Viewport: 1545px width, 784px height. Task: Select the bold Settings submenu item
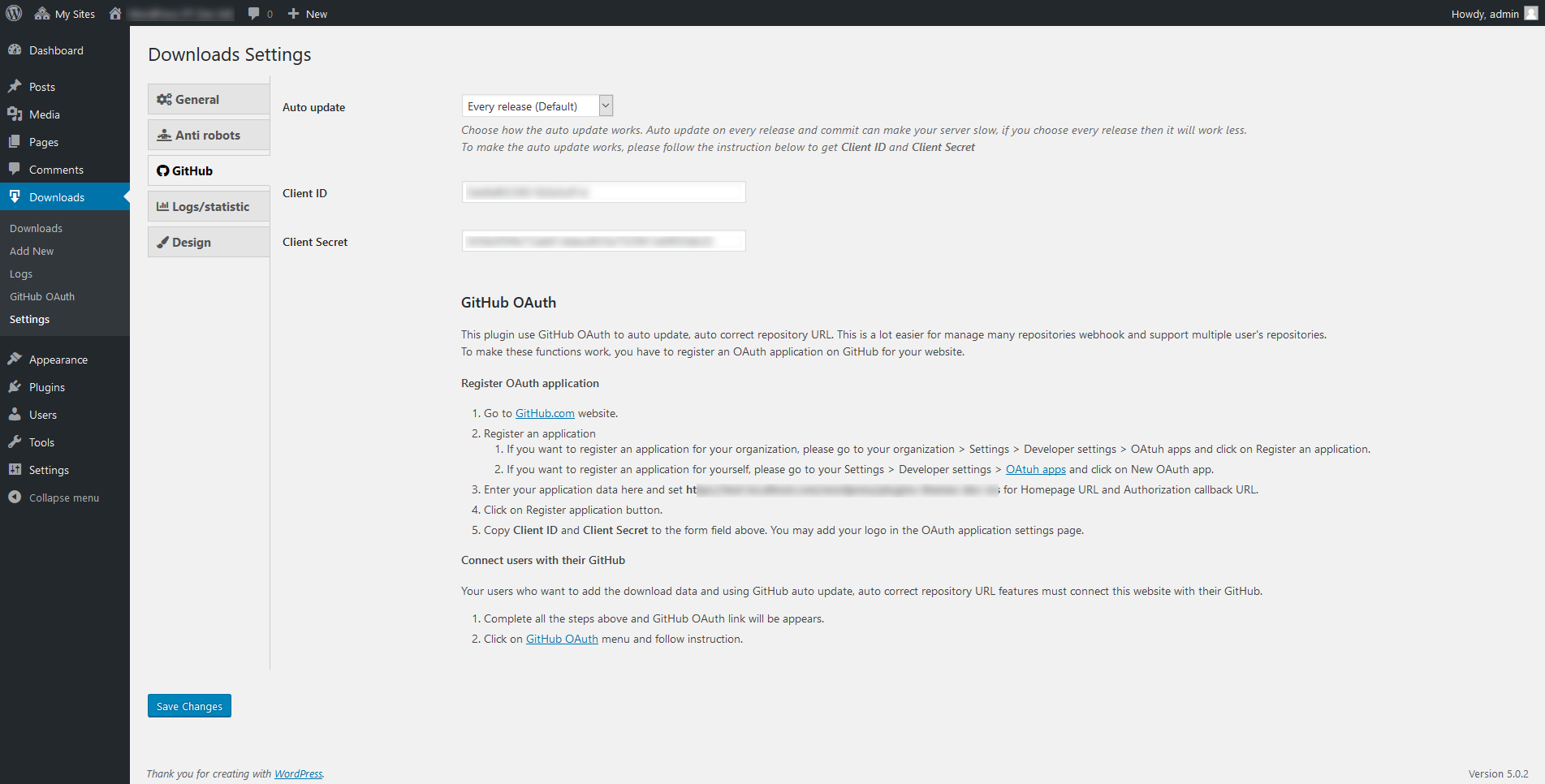point(29,319)
